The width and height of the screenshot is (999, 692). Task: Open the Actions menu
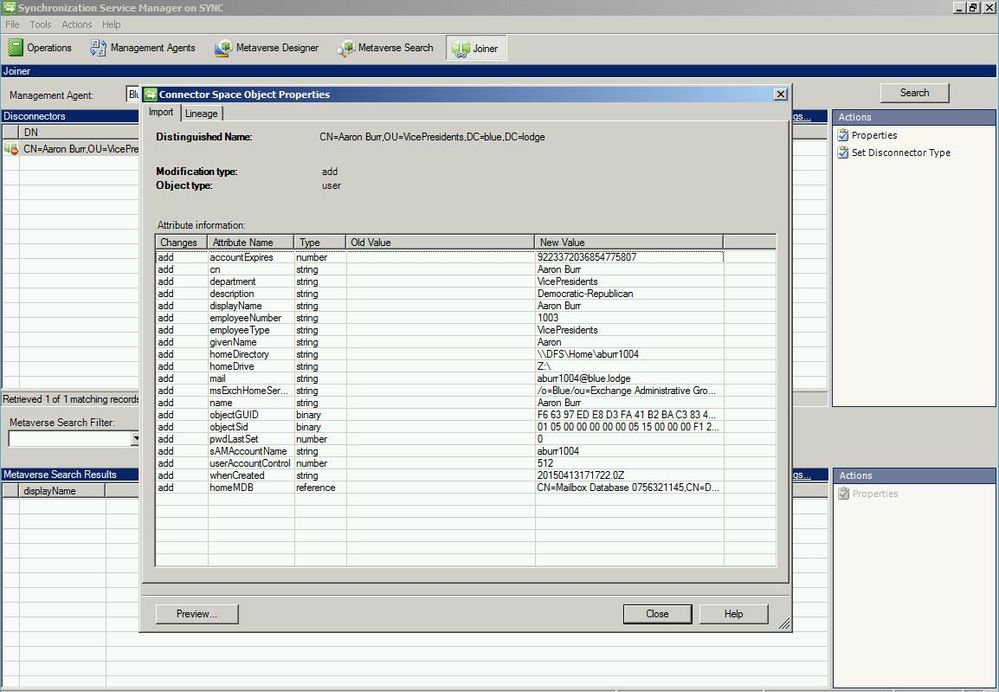(x=76, y=24)
